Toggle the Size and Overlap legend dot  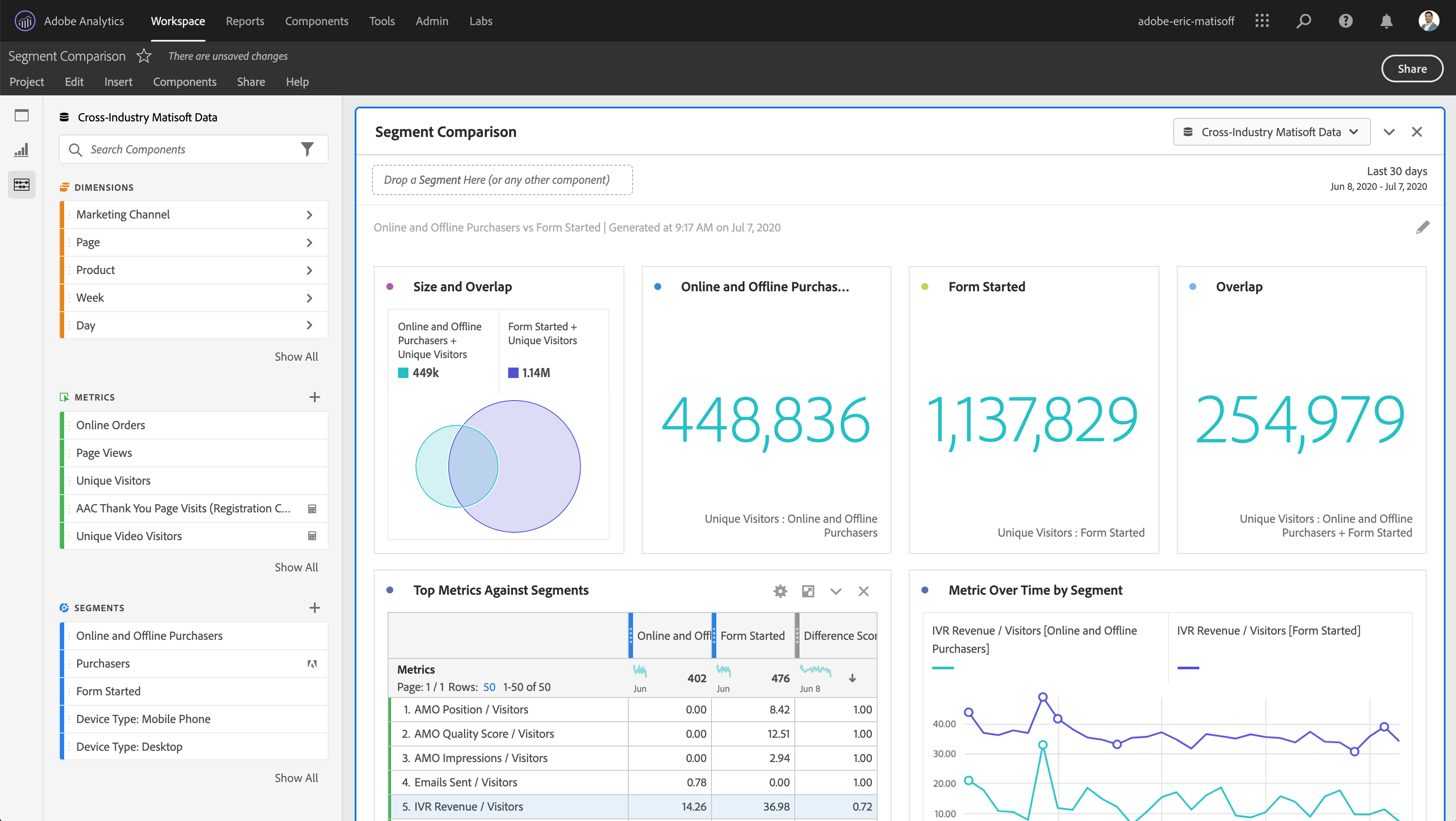389,287
